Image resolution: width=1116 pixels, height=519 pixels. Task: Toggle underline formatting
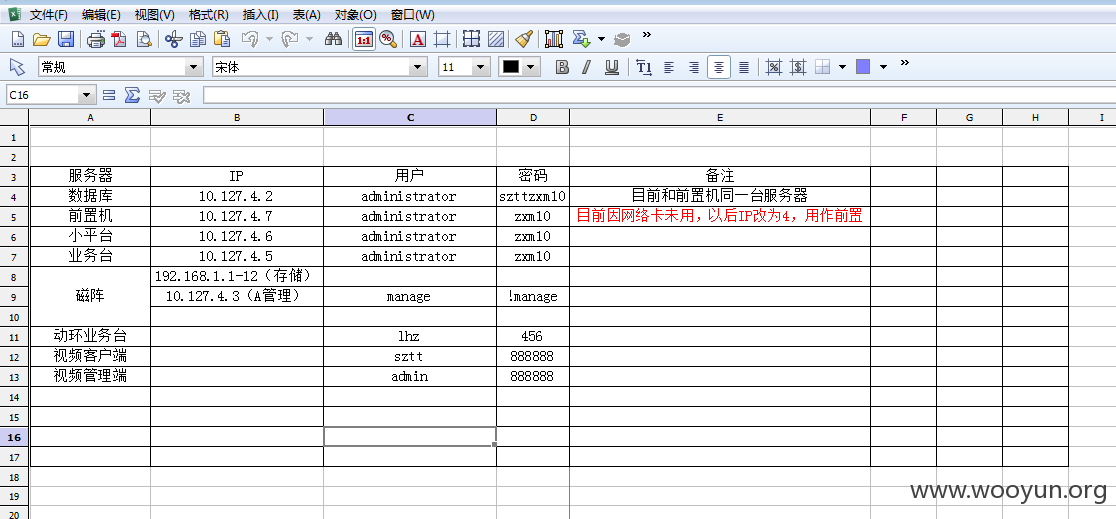[611, 67]
